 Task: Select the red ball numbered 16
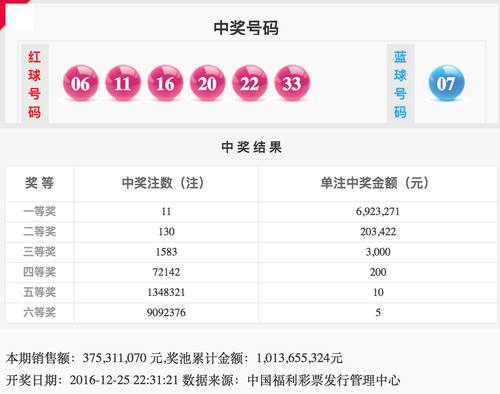coord(165,83)
